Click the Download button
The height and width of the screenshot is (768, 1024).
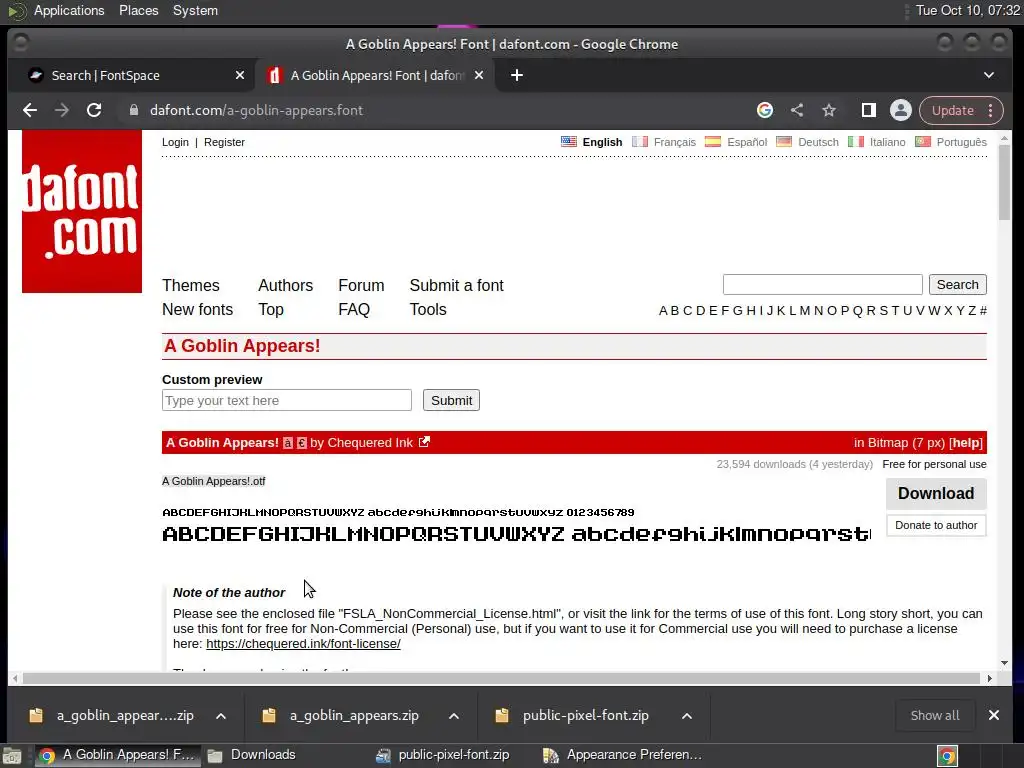[936, 494]
